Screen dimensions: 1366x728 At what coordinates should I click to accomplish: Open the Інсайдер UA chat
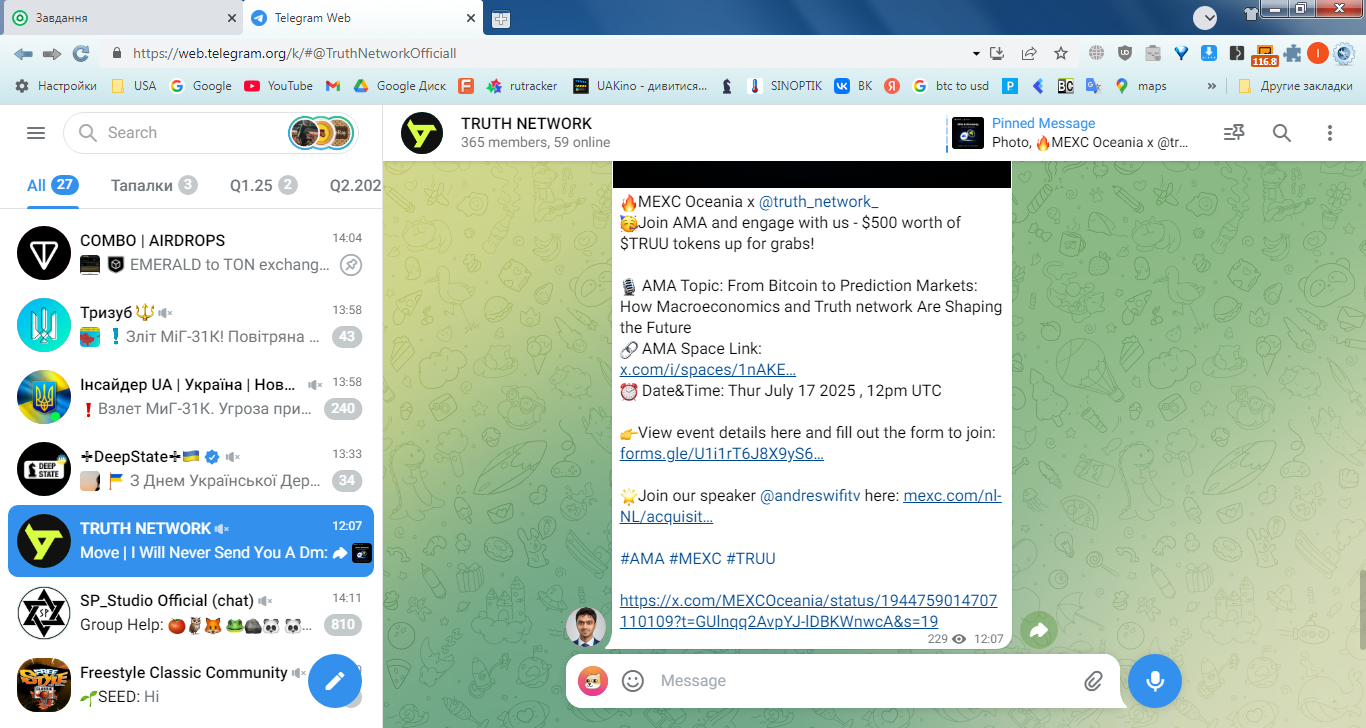(x=191, y=397)
